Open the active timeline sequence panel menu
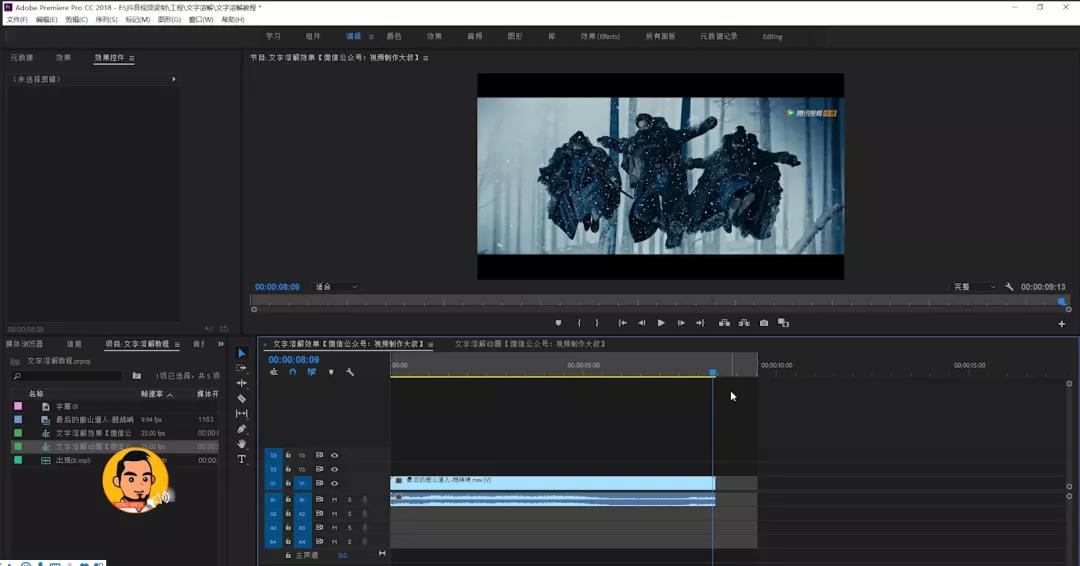Viewport: 1080px width, 566px height. (x=430, y=344)
